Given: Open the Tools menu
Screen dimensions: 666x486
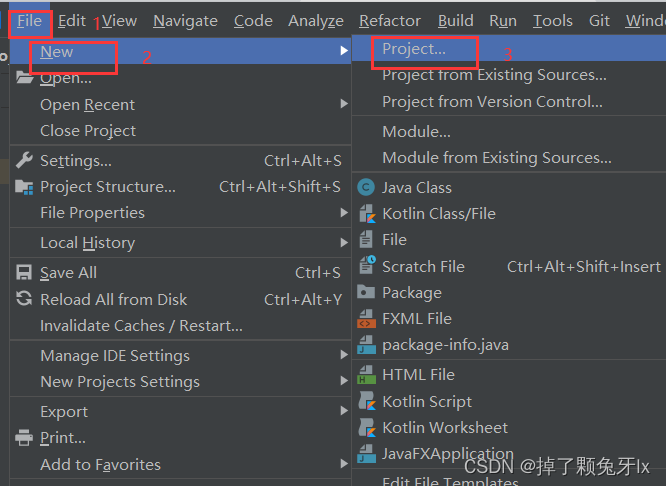Looking at the screenshot, I should click(x=553, y=21).
